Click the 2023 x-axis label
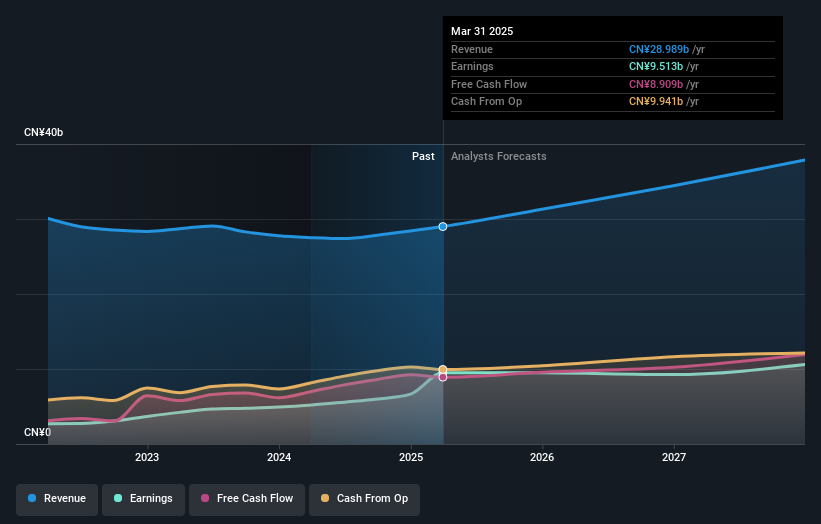Viewport: 821px width, 524px height. click(147, 457)
